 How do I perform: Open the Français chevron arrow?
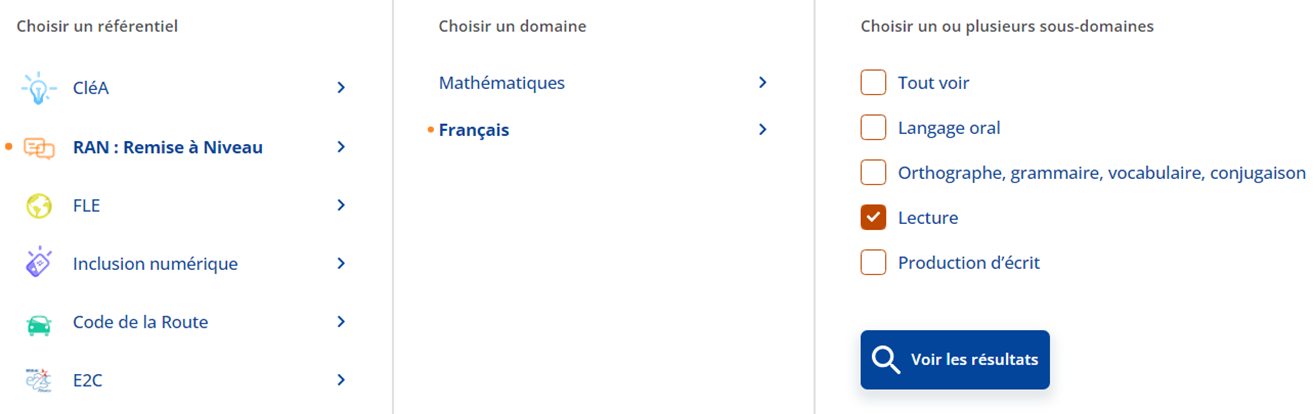coord(763,130)
